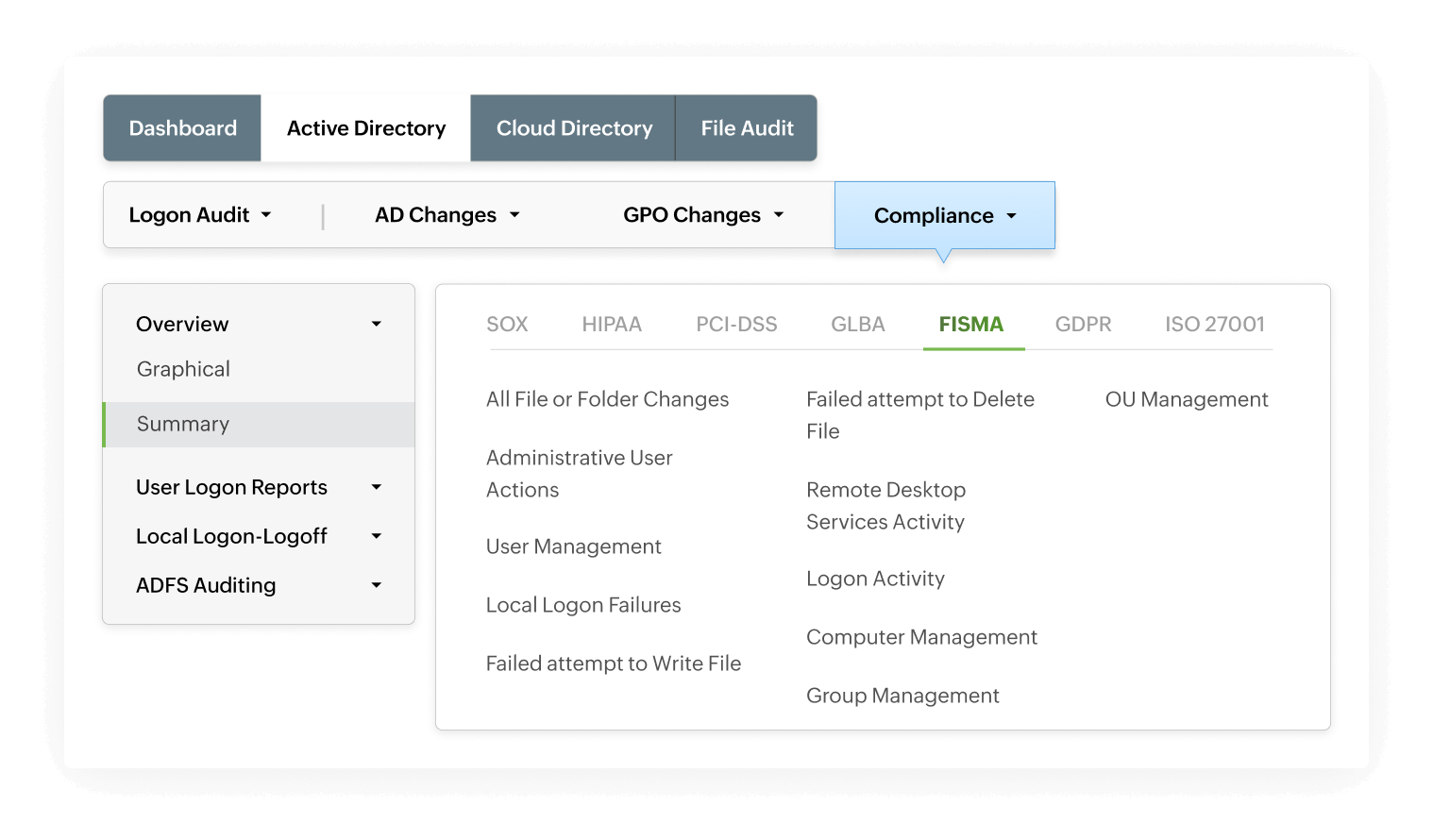This screenshot has width=1433, height=840.
Task: Select Graphical view under Overview
Action: coord(182,369)
